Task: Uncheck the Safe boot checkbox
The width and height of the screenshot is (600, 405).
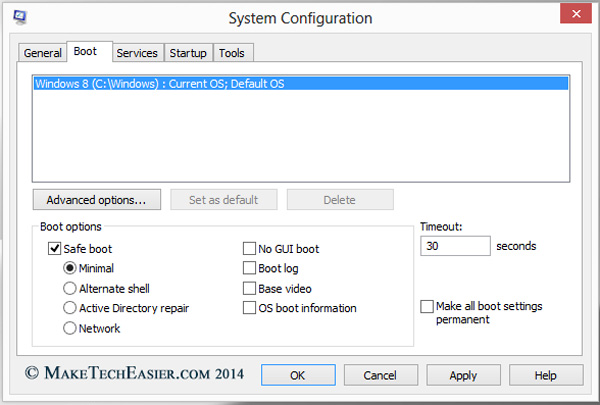Action: [54, 249]
